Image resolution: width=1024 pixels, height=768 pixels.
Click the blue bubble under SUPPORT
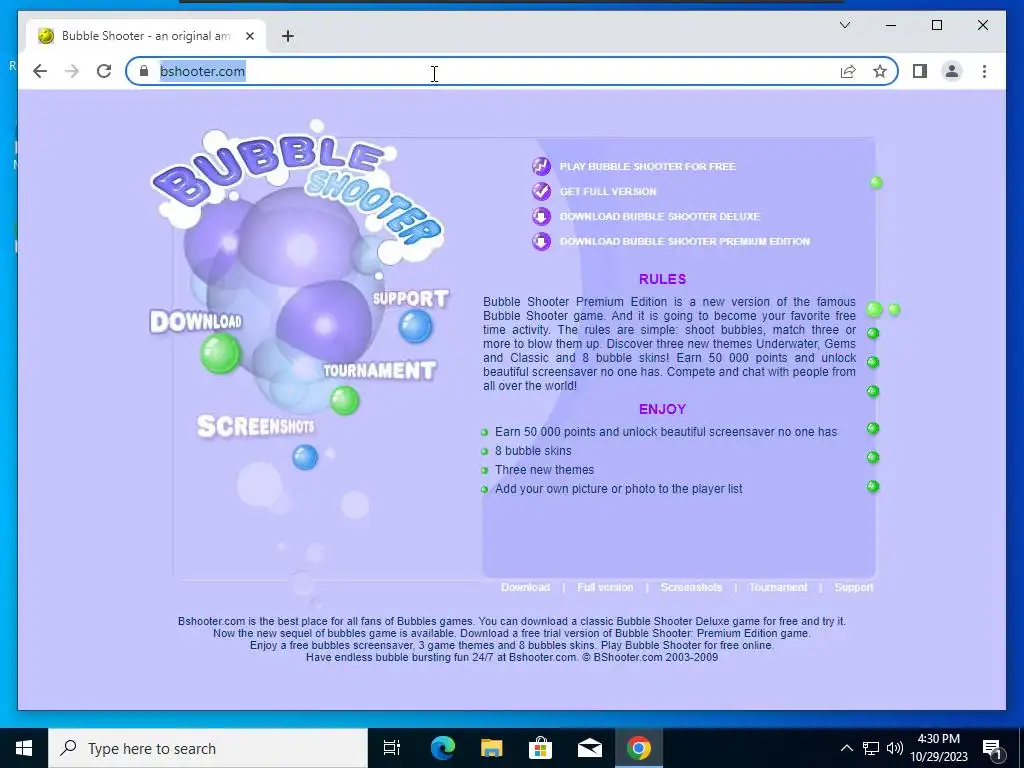point(415,327)
